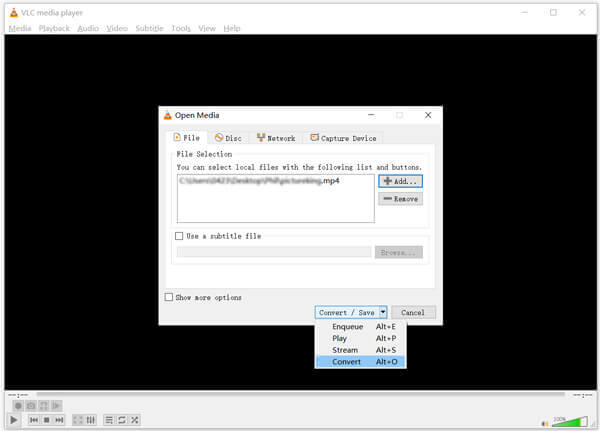Open the Video menu

(x=117, y=28)
